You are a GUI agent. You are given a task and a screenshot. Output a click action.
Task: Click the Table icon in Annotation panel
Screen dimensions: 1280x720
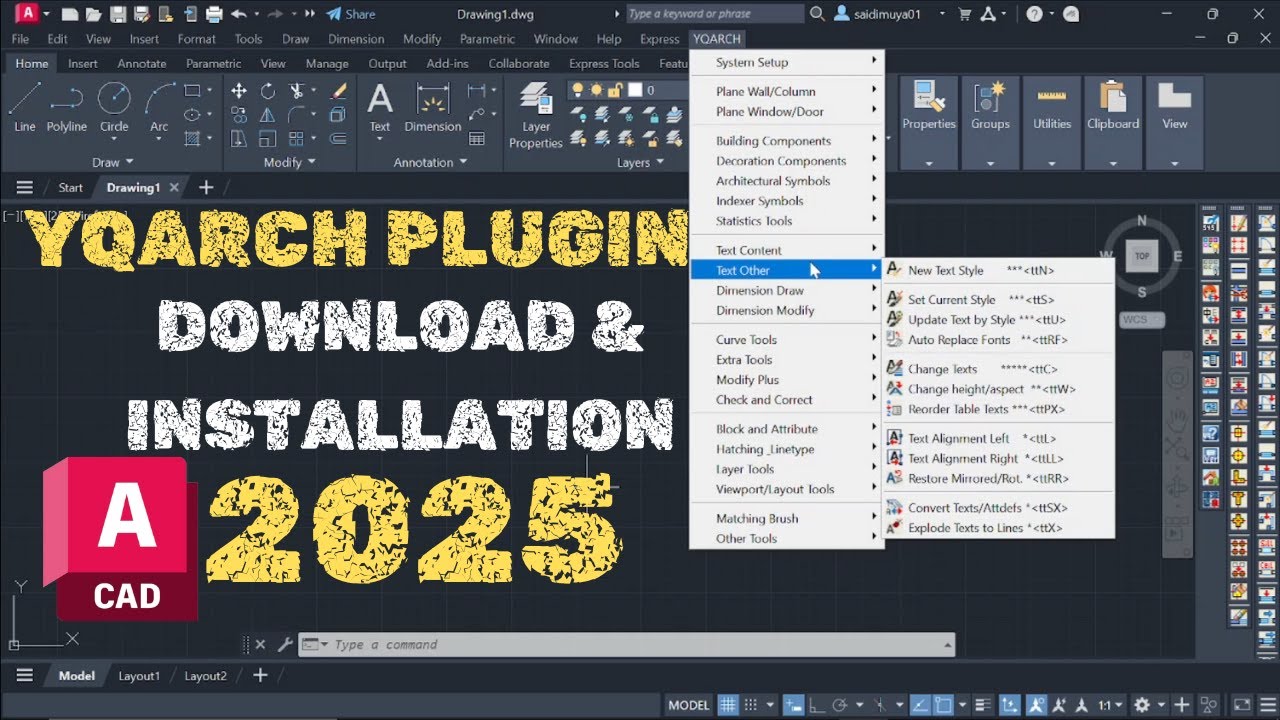477,138
